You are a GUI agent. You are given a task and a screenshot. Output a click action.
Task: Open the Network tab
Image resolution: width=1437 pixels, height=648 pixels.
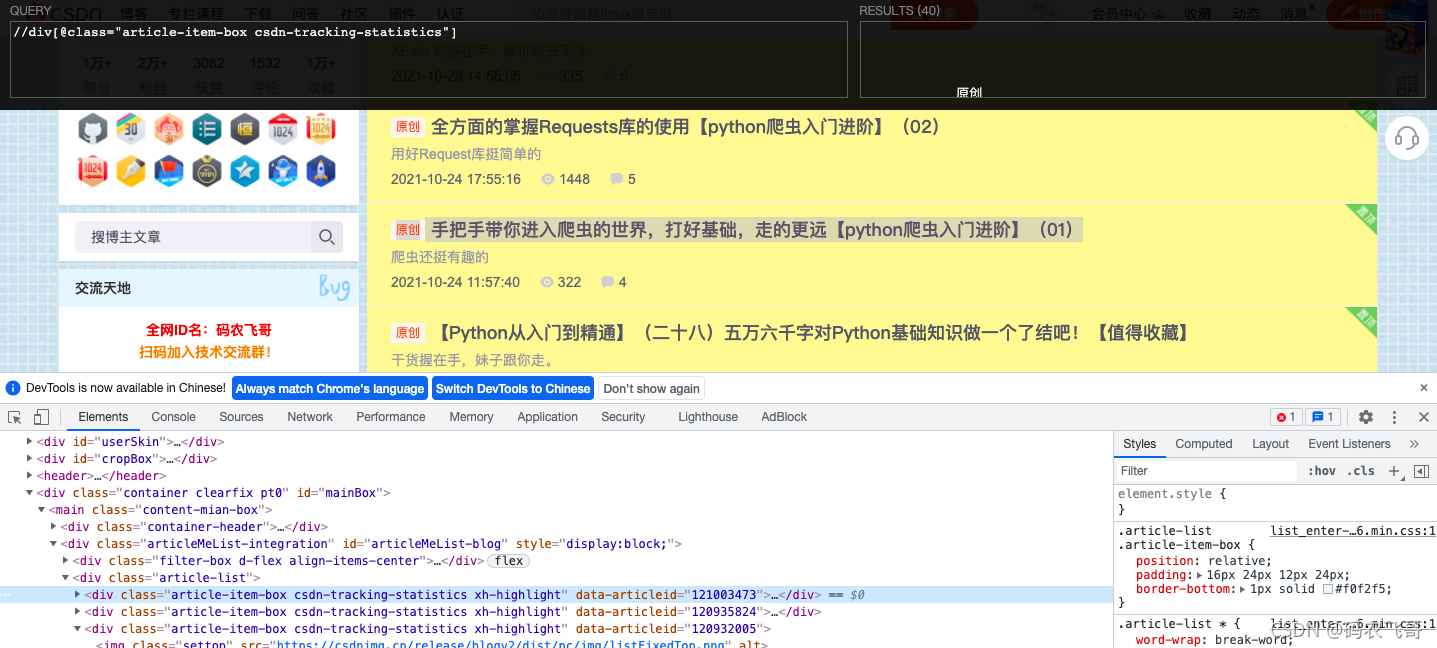pos(310,417)
